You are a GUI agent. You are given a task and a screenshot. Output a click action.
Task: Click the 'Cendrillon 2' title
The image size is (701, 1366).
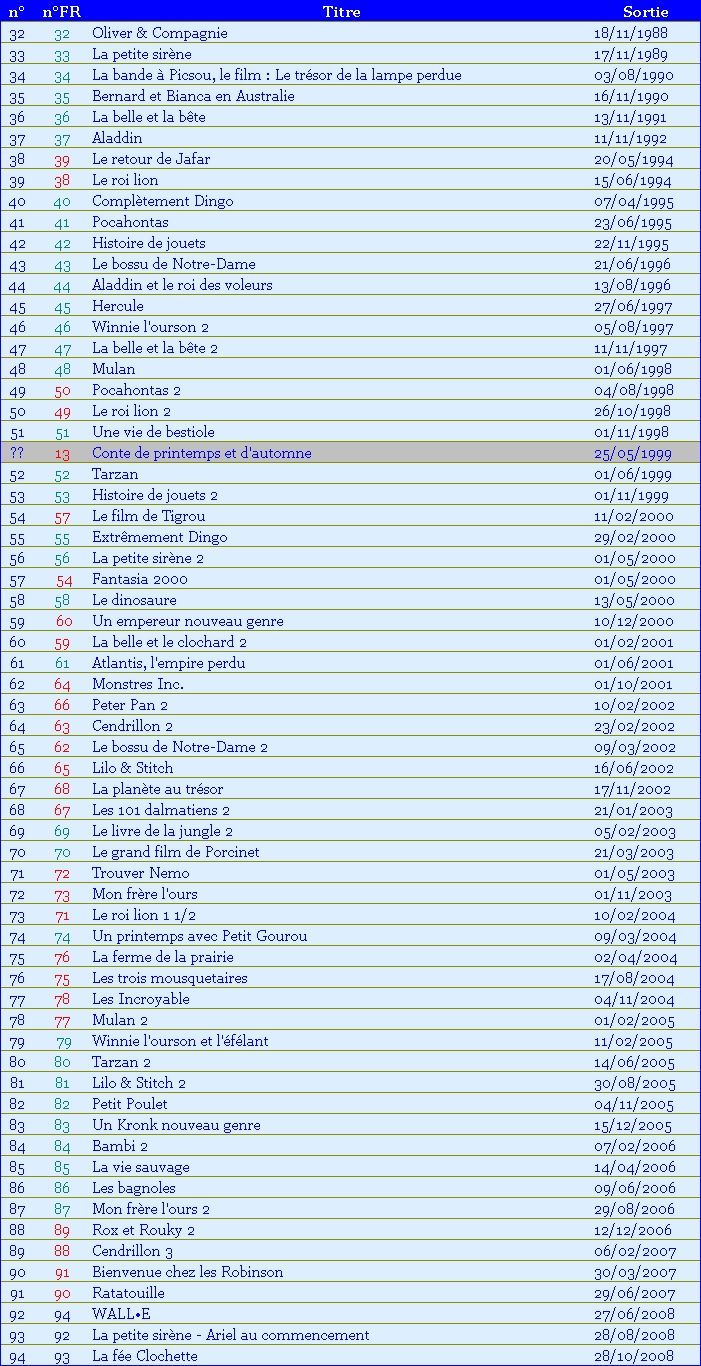pos(133,726)
